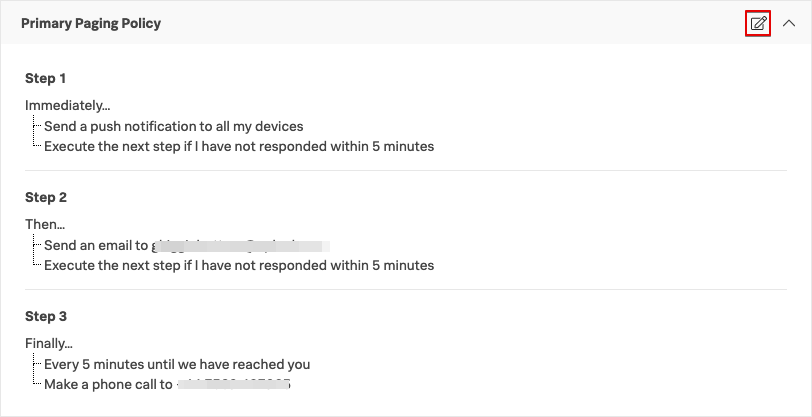Click the empty area of the header bar
The image size is (812, 417).
pyautogui.click(x=450, y=23)
